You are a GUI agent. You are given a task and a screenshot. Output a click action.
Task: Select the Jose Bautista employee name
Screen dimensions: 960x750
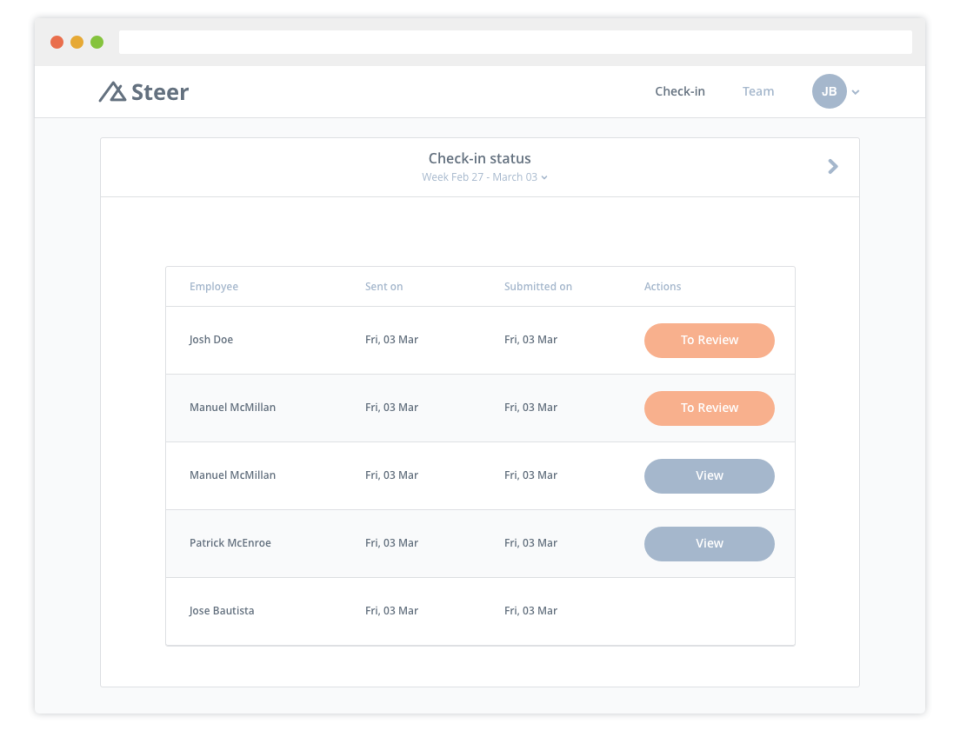click(222, 610)
